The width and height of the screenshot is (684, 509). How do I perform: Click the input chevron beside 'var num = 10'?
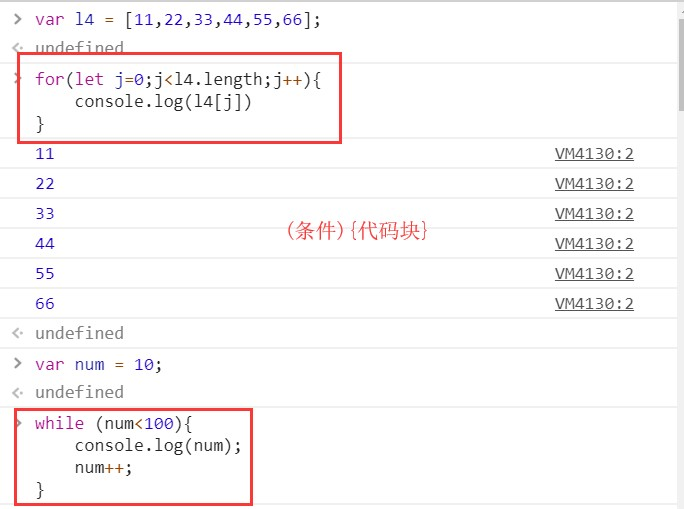[17, 363]
